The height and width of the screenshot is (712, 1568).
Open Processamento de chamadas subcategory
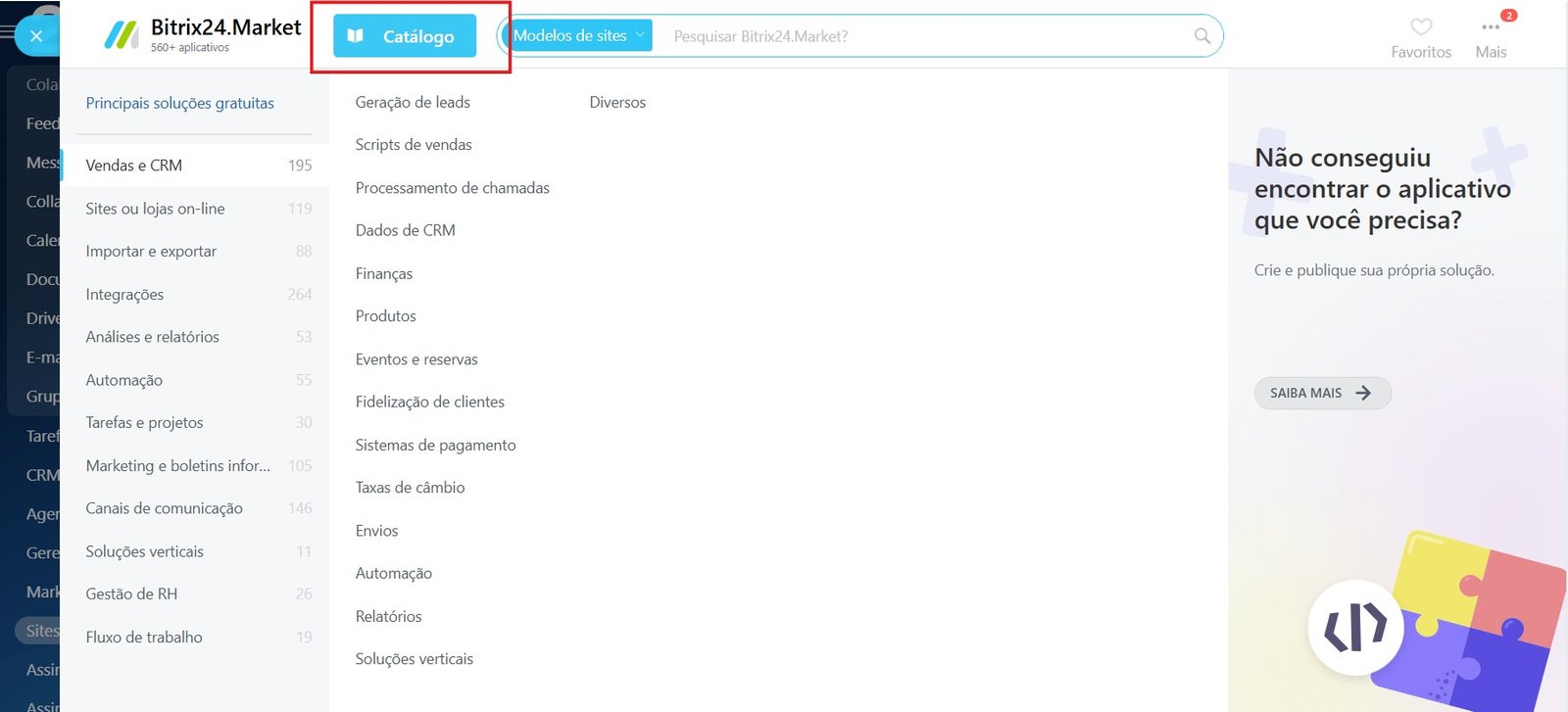[452, 188]
